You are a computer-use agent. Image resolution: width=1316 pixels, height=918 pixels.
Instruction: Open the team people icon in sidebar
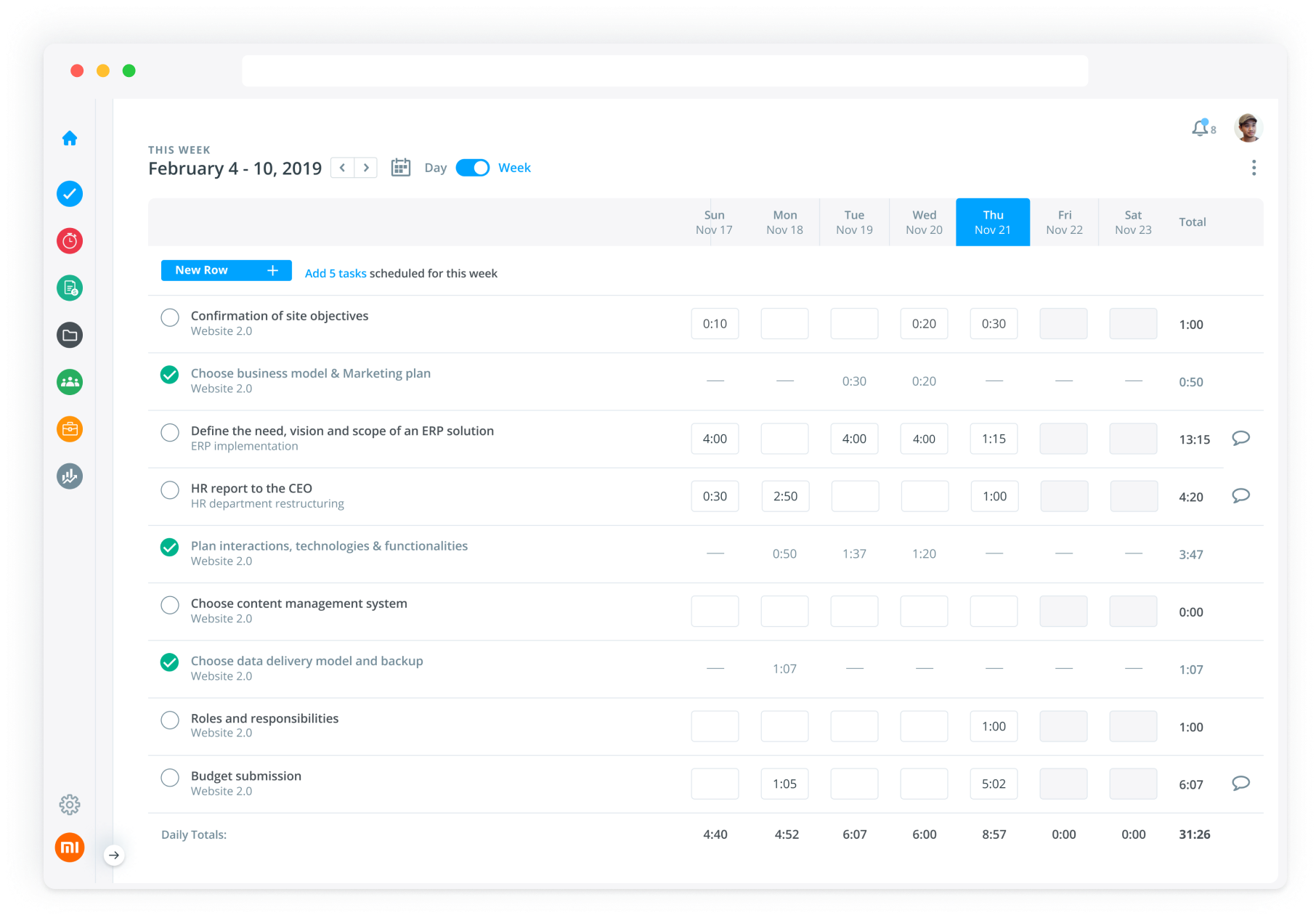click(x=70, y=382)
